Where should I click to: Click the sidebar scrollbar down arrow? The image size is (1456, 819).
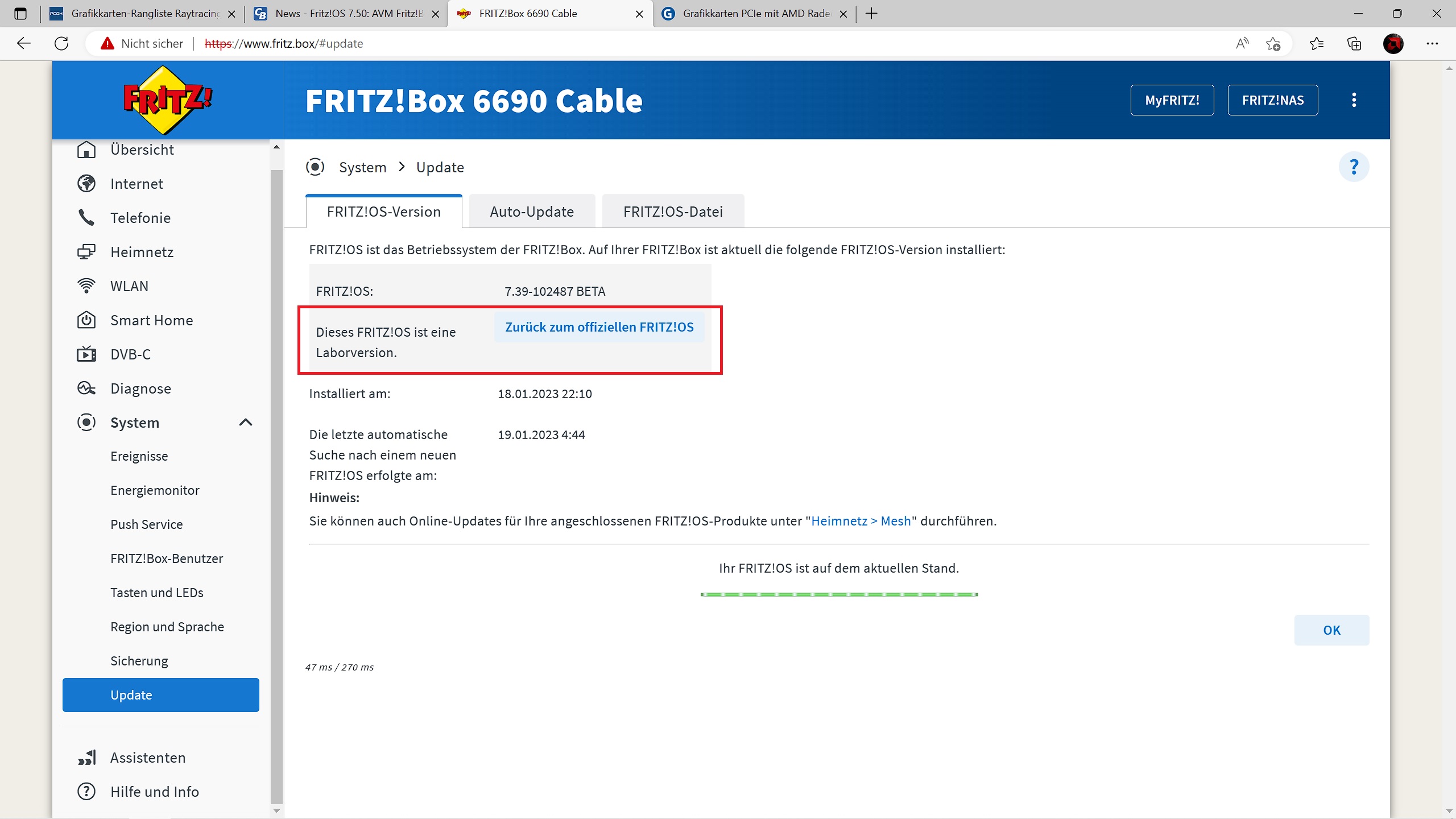(277, 811)
